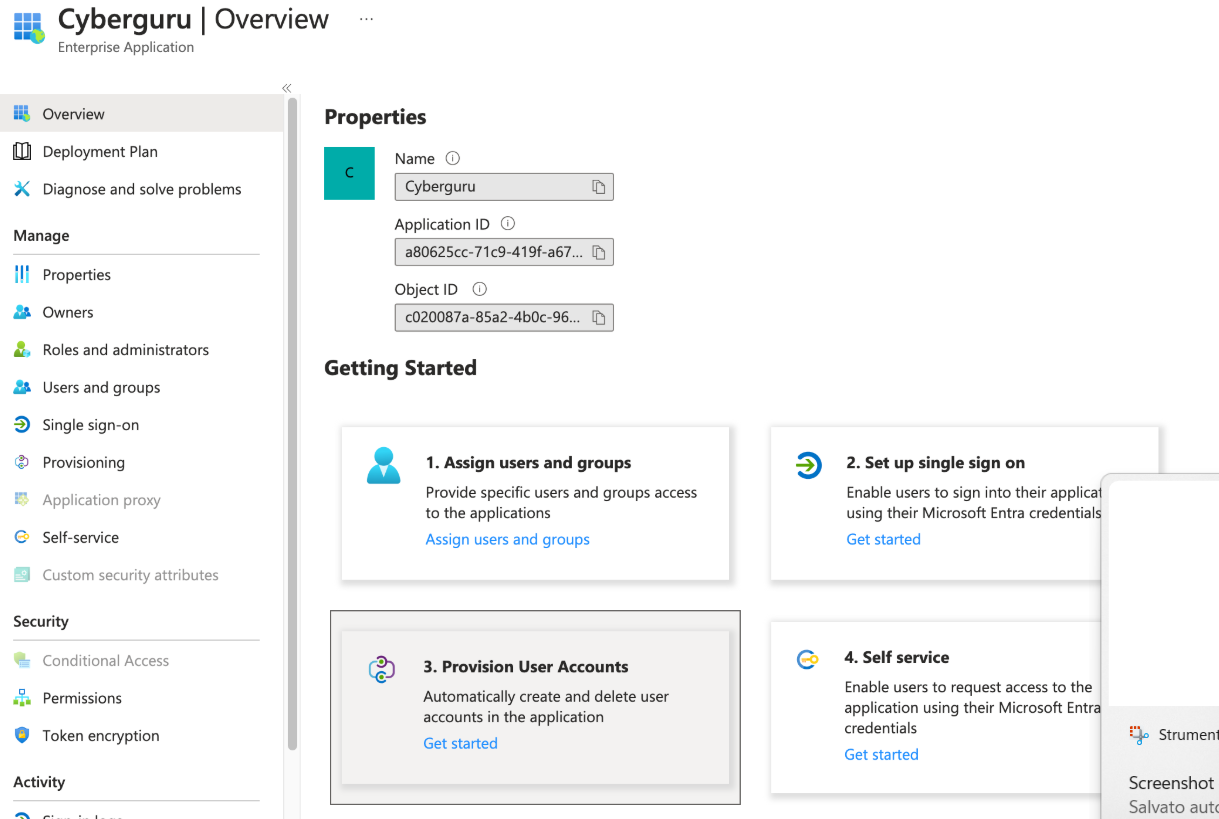This screenshot has width=1219, height=819.
Task: Click the 1. Assign users and groups heading
Action: pos(528,463)
